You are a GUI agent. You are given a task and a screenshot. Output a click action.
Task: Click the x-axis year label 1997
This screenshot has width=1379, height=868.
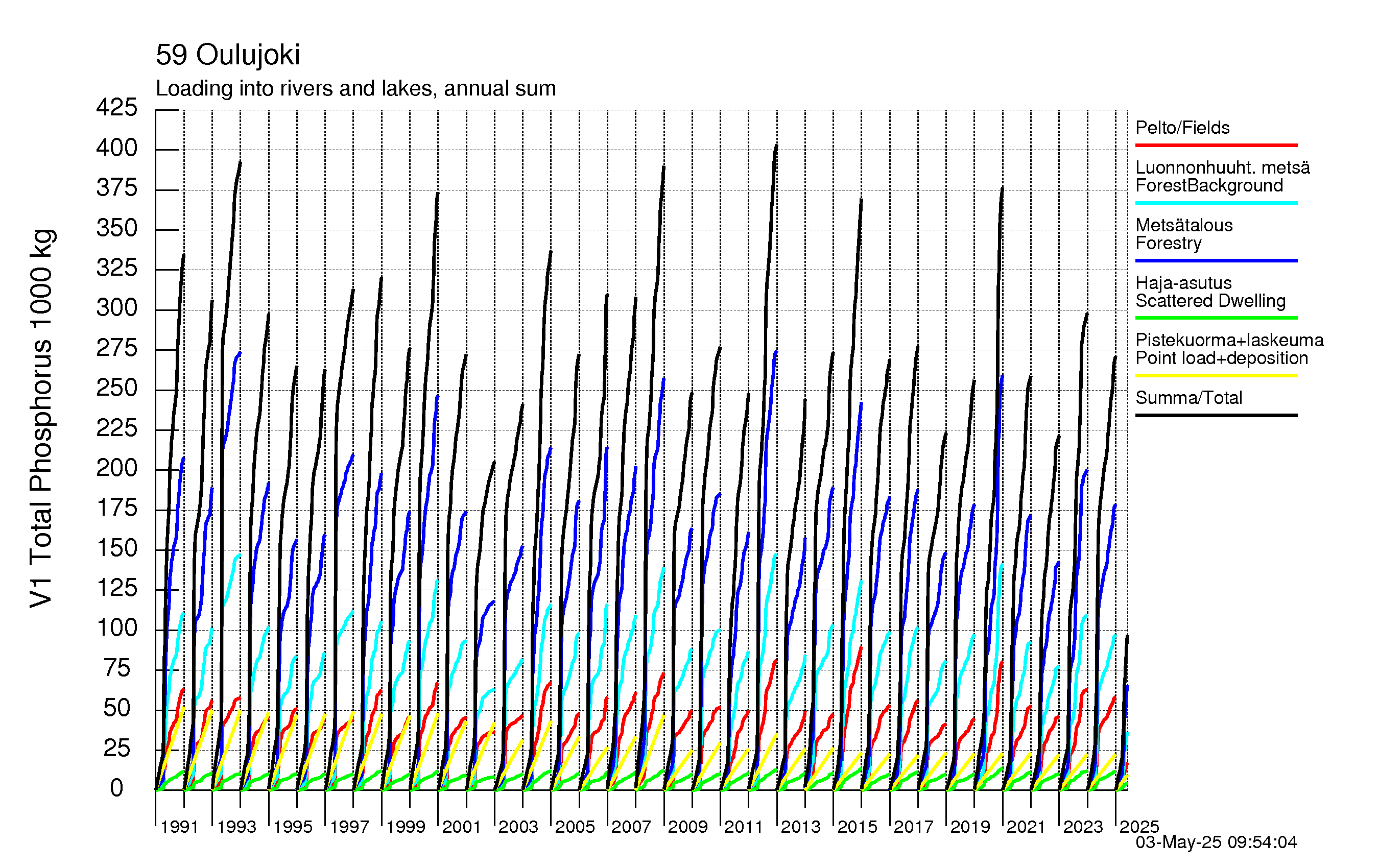pos(349,827)
